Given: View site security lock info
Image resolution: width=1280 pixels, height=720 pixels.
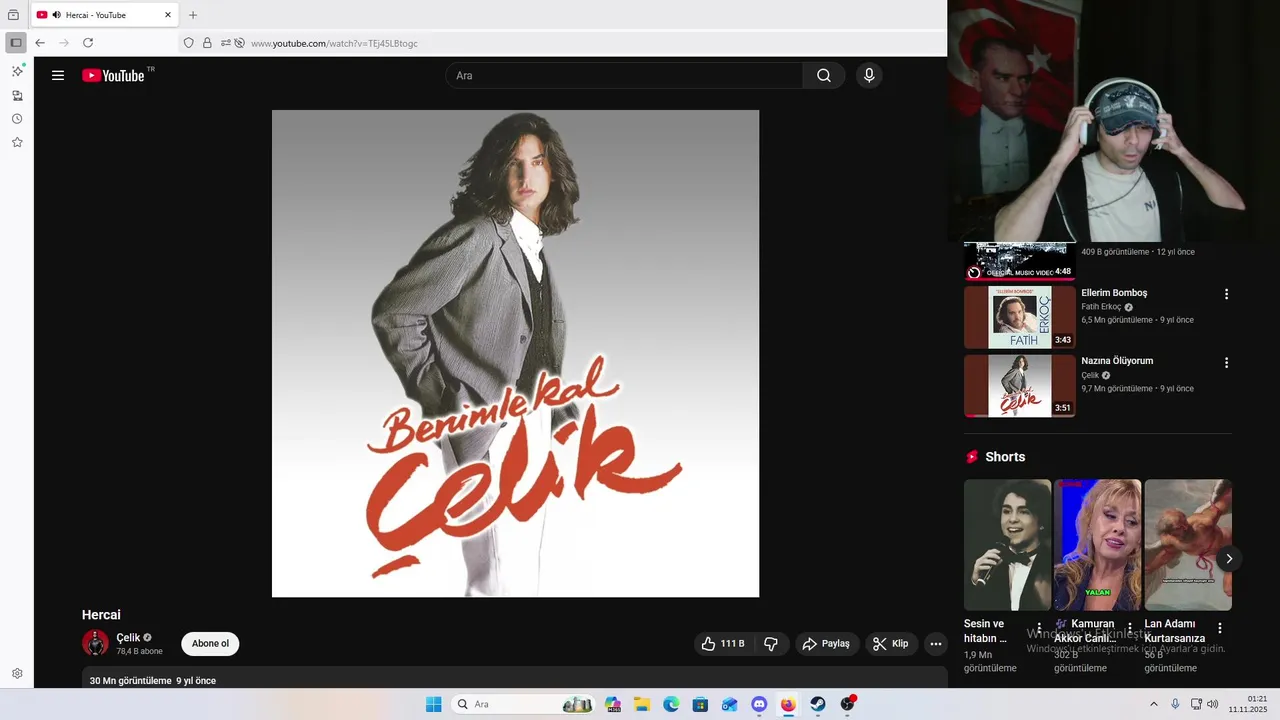Looking at the screenshot, I should 207,43.
